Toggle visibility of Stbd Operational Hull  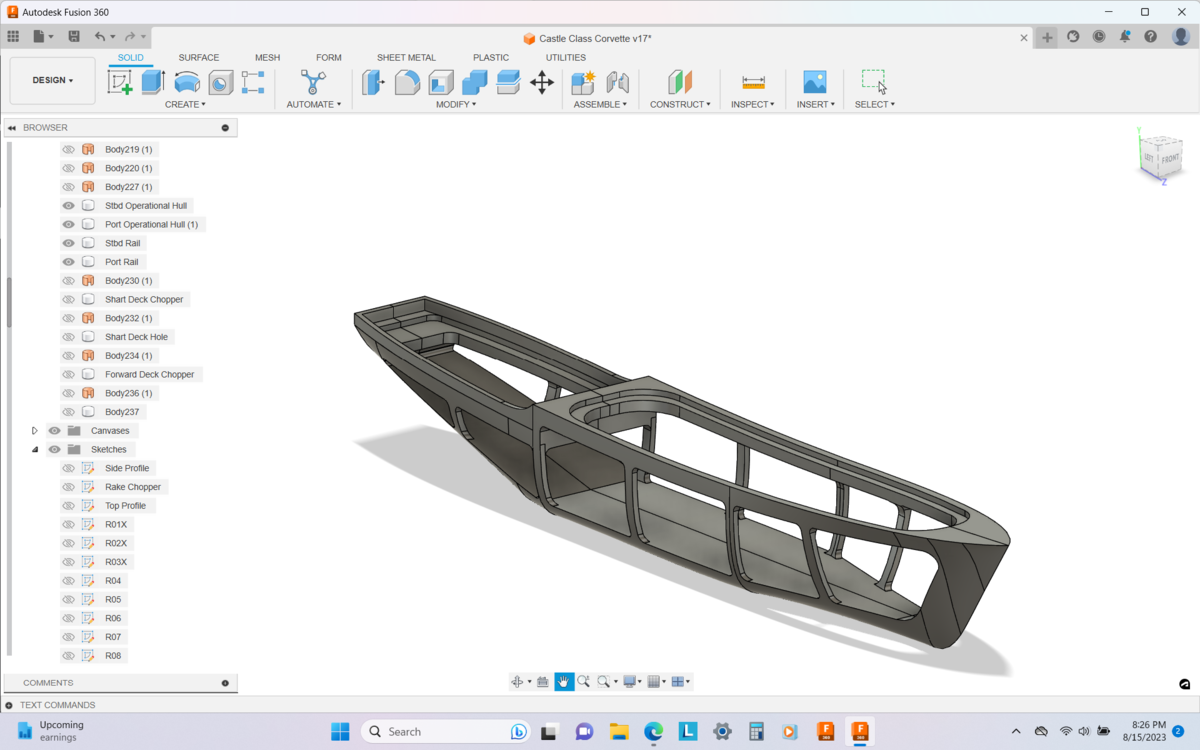tap(69, 206)
